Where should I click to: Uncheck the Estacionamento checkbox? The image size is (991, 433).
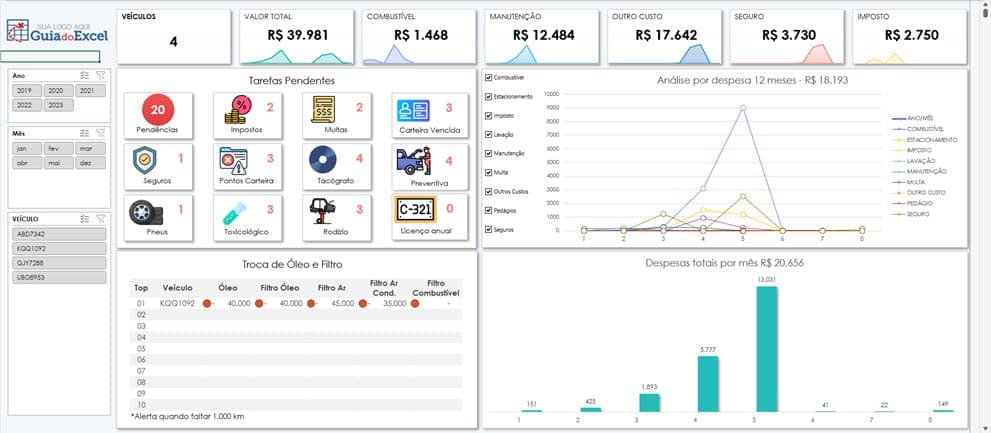(x=488, y=97)
